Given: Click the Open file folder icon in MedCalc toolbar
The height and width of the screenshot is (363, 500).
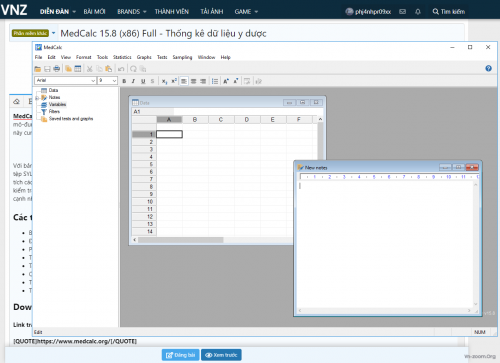Looking at the screenshot, I should pos(38,69).
